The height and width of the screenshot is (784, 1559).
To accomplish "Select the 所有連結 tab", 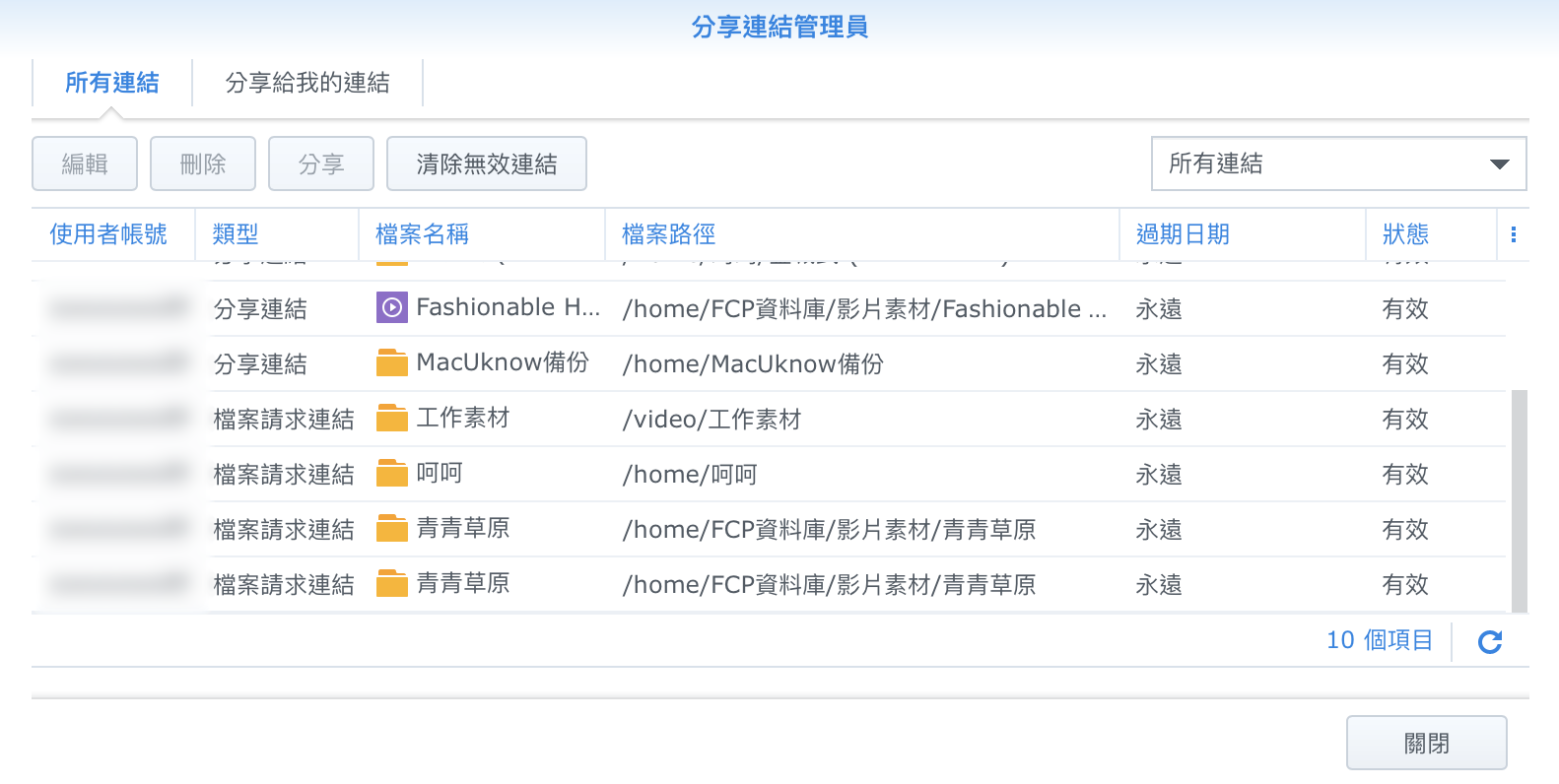I will (112, 83).
